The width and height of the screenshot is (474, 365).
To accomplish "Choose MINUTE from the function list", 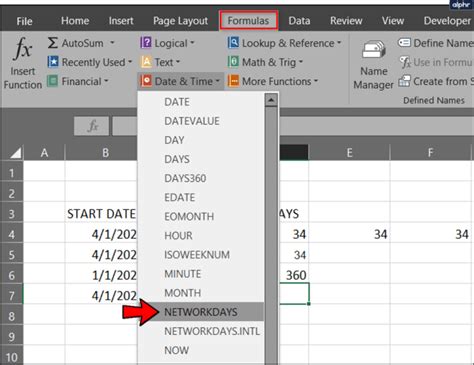I will 201,274.
